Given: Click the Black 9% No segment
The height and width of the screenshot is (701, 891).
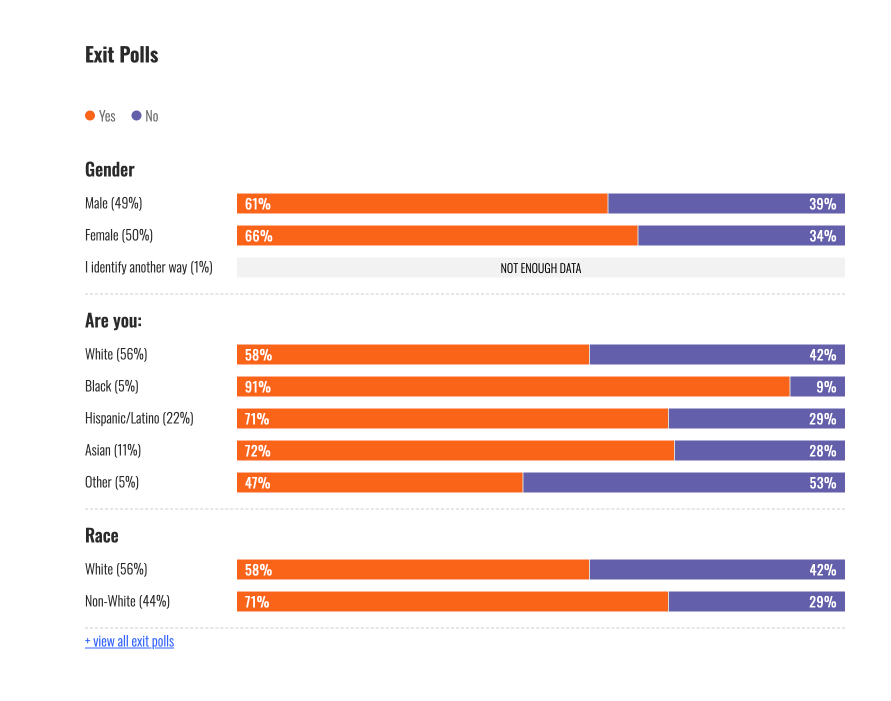Looking at the screenshot, I should (x=817, y=387).
